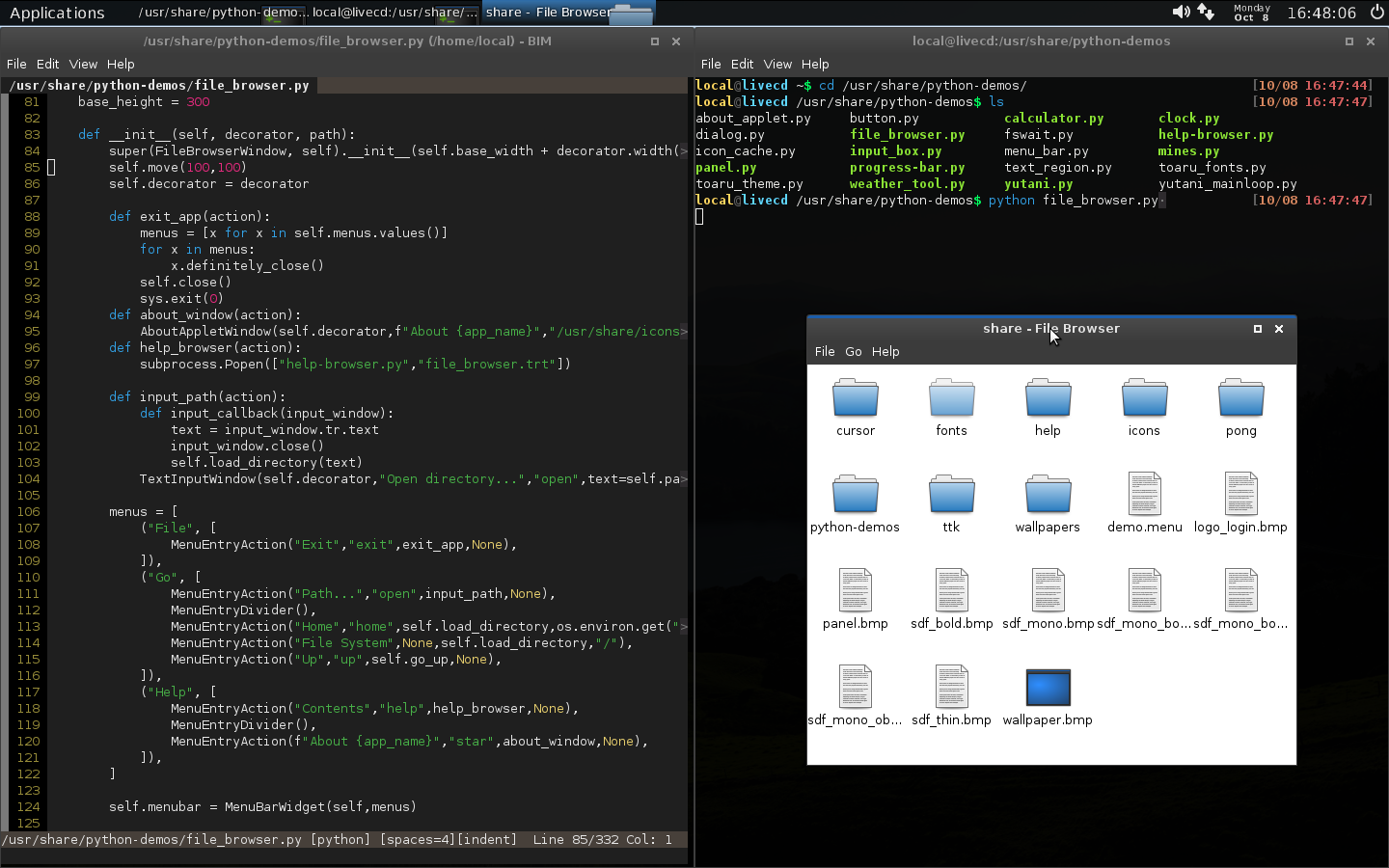
Task: Select the panel.bmp file icon
Action: [855, 590]
